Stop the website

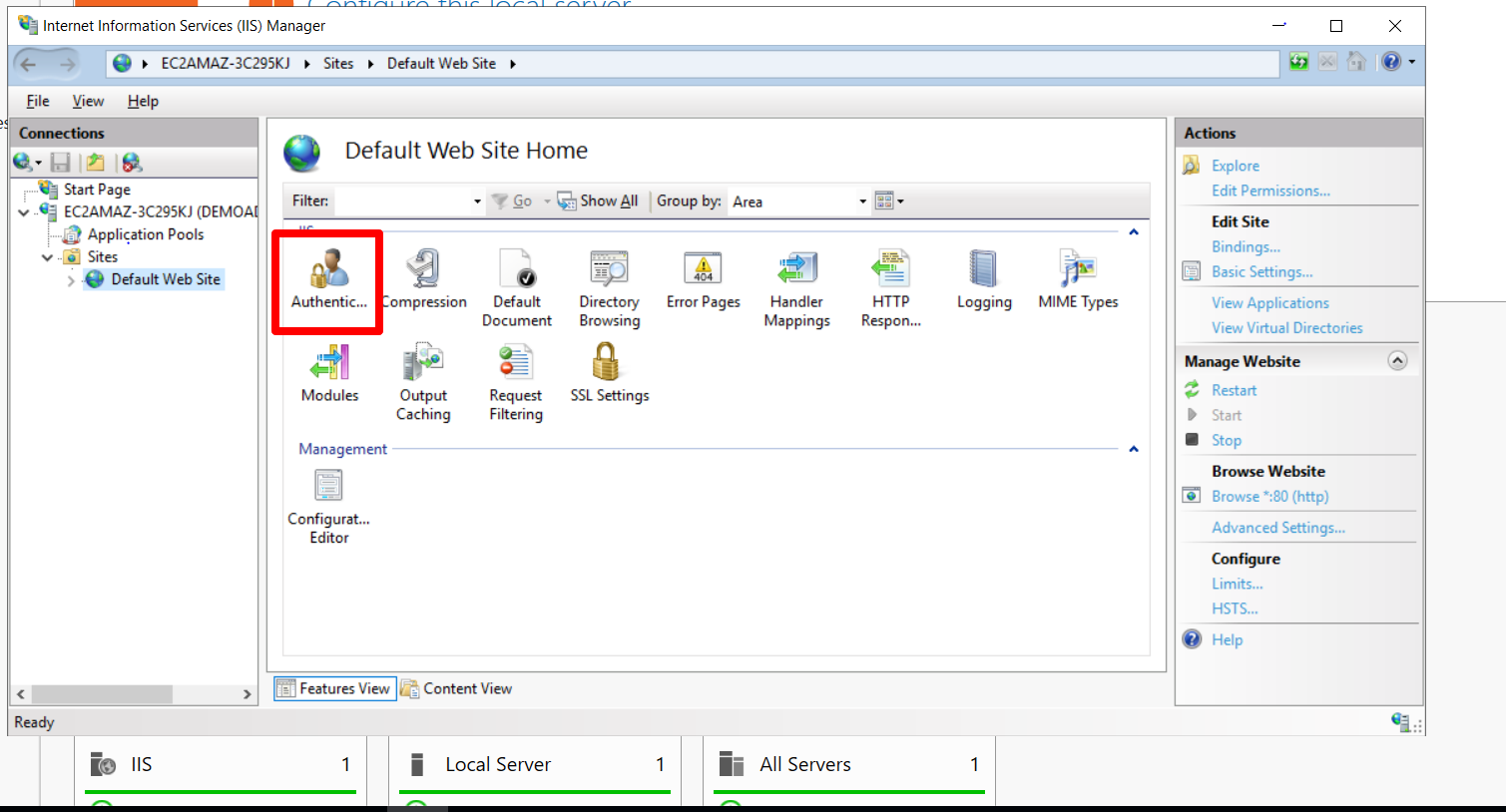(1227, 440)
